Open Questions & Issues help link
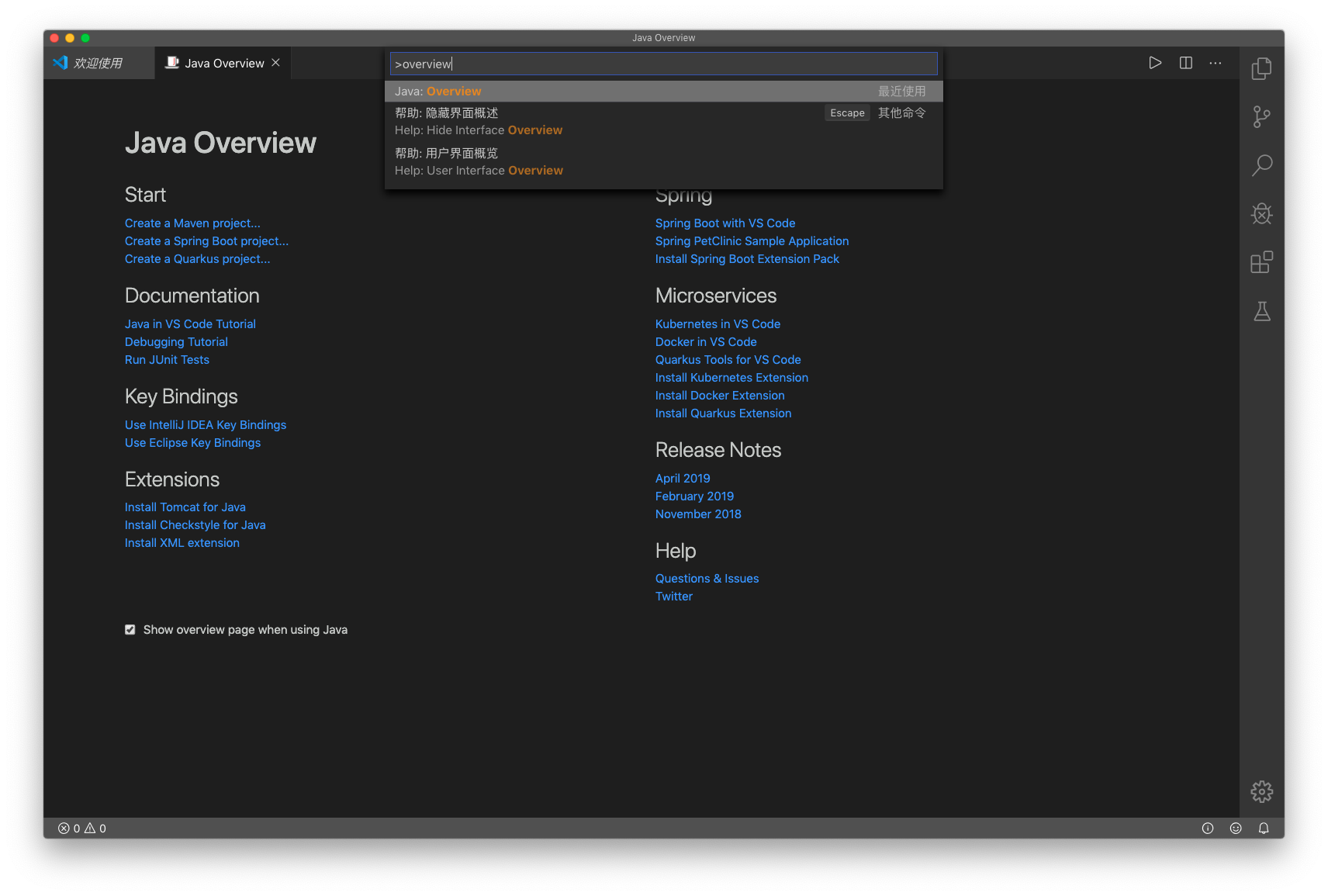 [707, 579]
